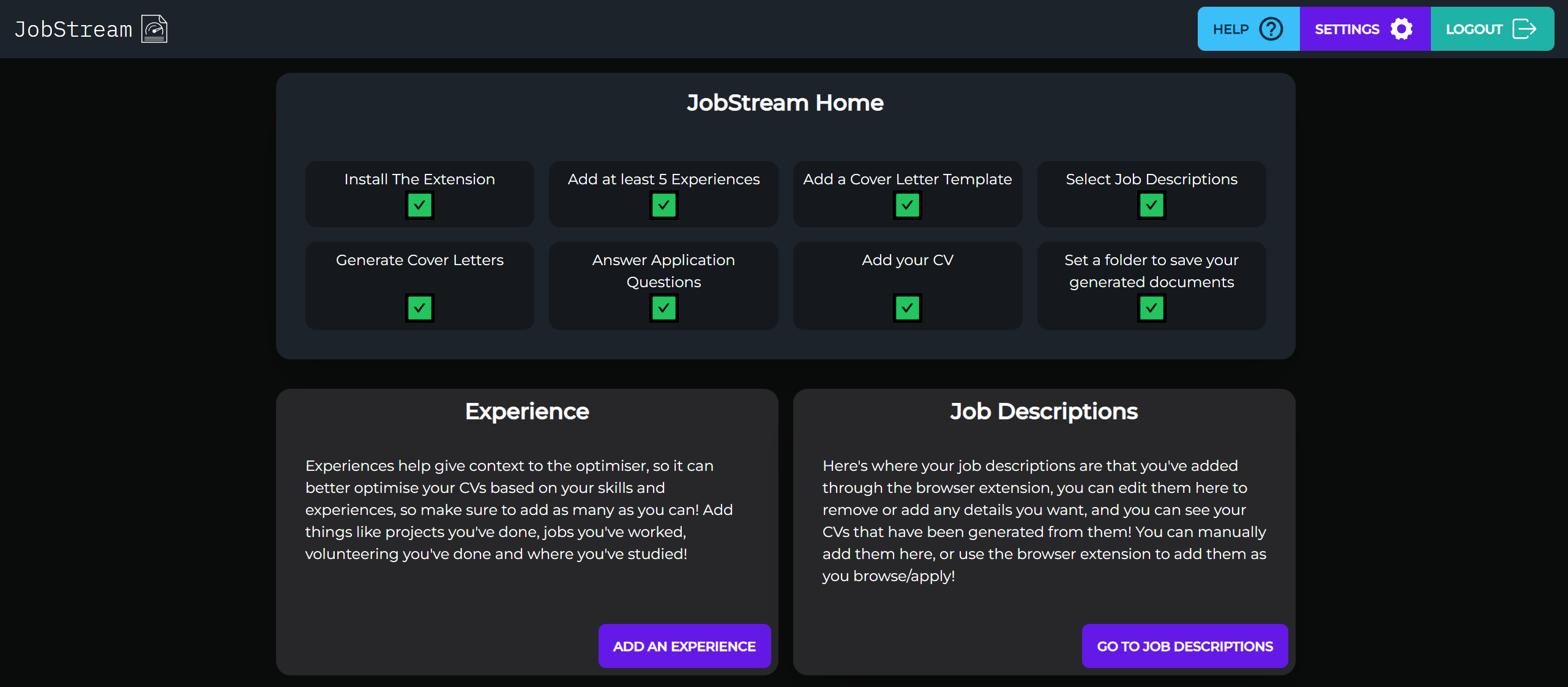Image resolution: width=1568 pixels, height=687 pixels.
Task: Click the JobStream document logo icon
Action: coord(154,29)
